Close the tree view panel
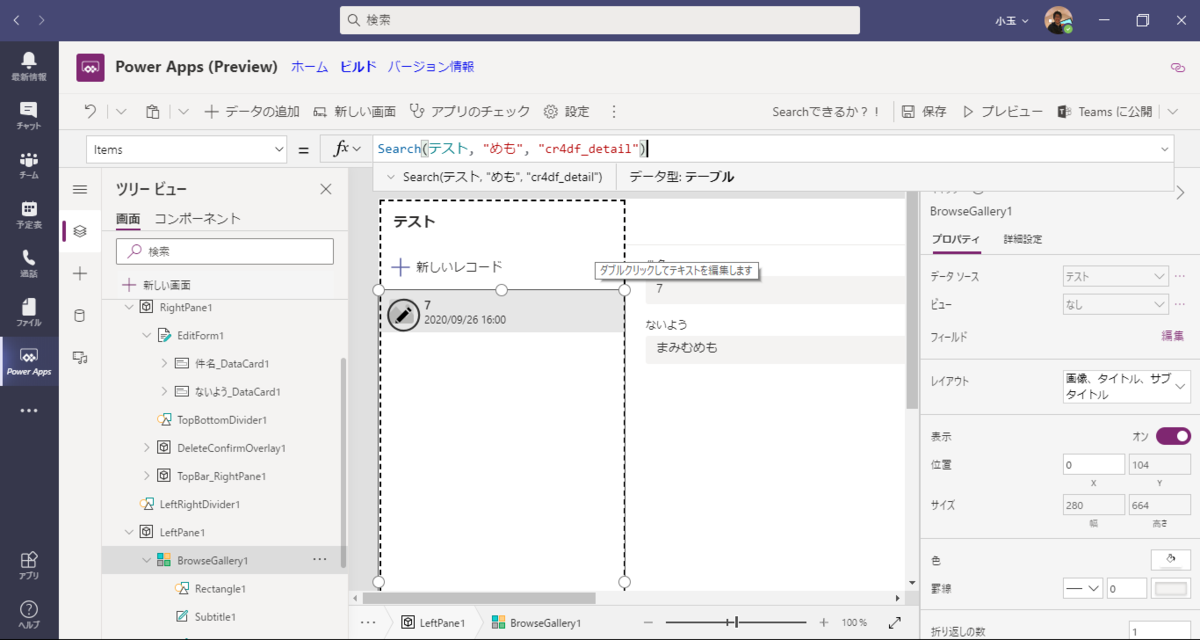The width and height of the screenshot is (1200, 640). click(325, 189)
